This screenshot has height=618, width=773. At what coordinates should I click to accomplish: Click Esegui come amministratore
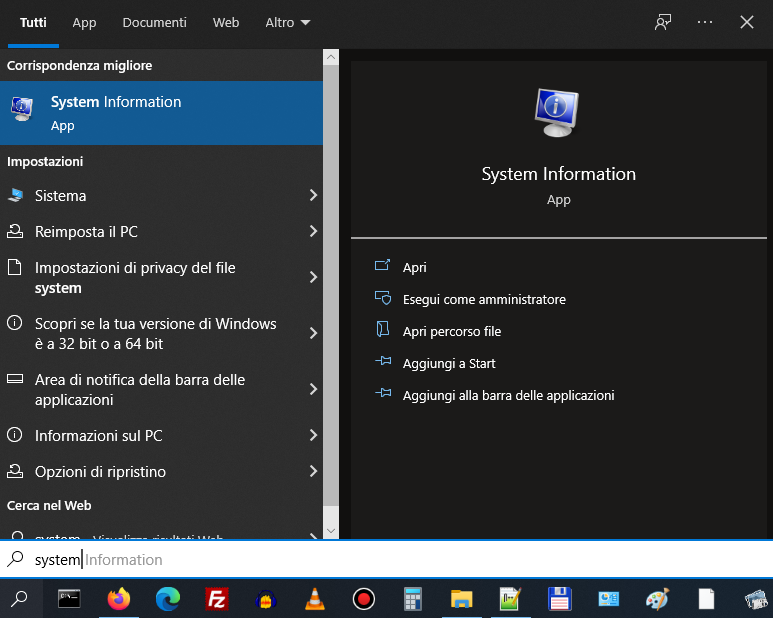pos(484,300)
